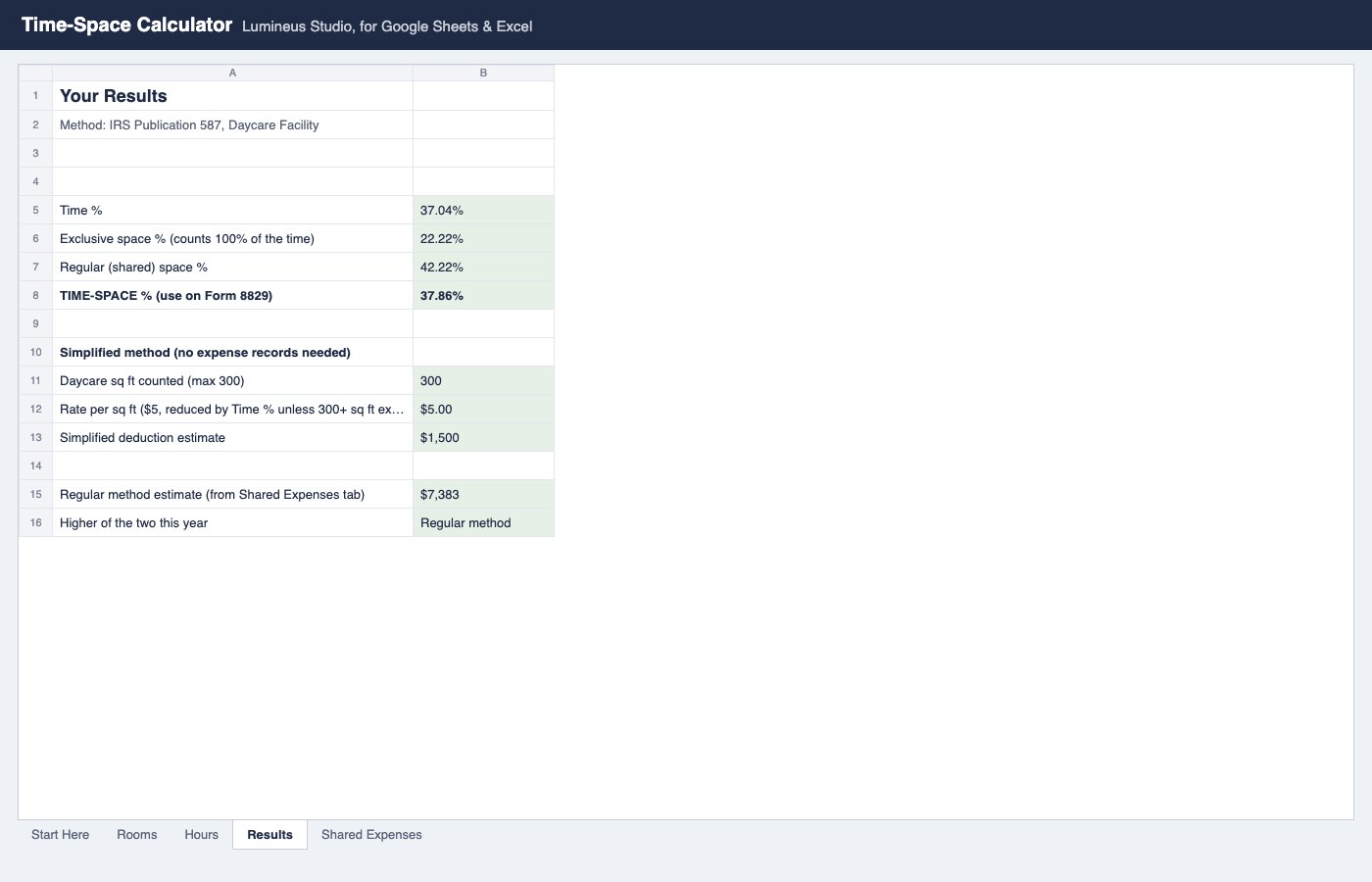Select the Regular method estimate $7,383 cell
Screen dimensions: 1372x882
483,494
